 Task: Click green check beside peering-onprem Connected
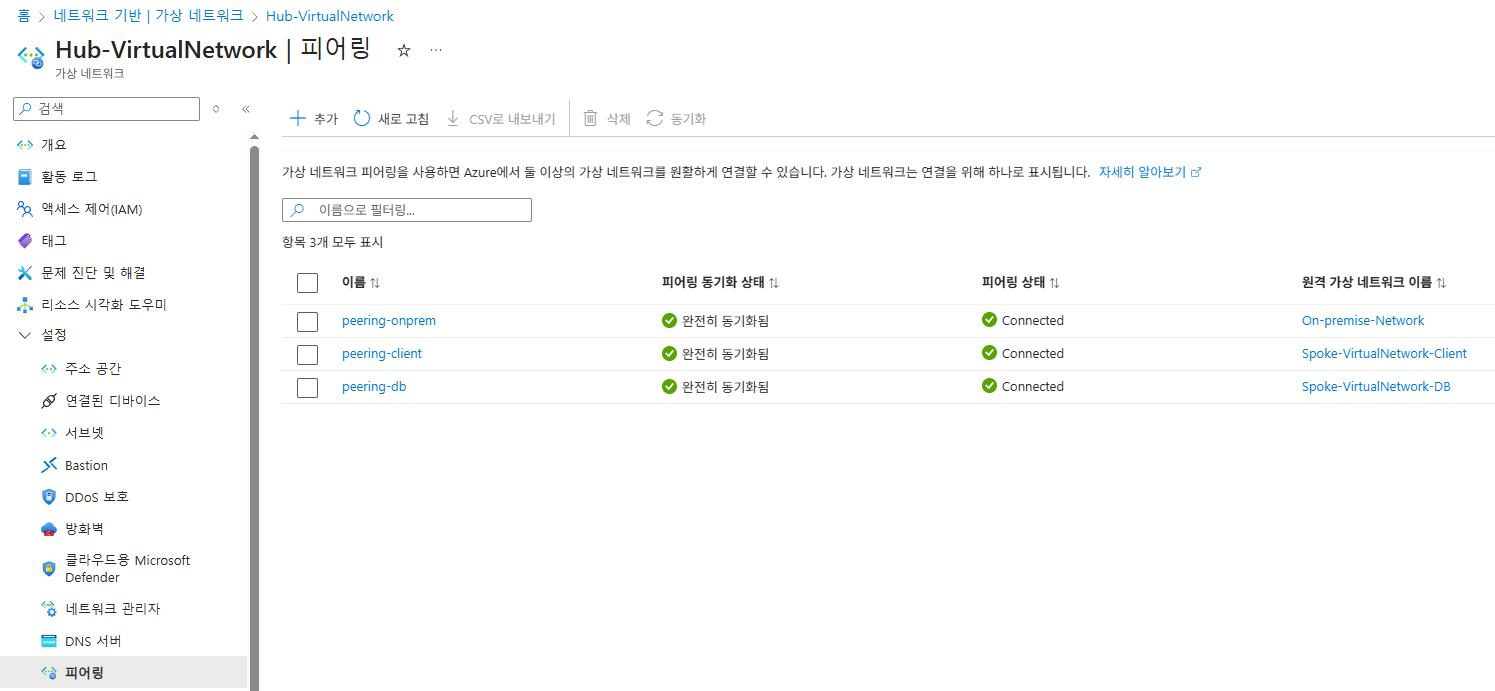990,321
